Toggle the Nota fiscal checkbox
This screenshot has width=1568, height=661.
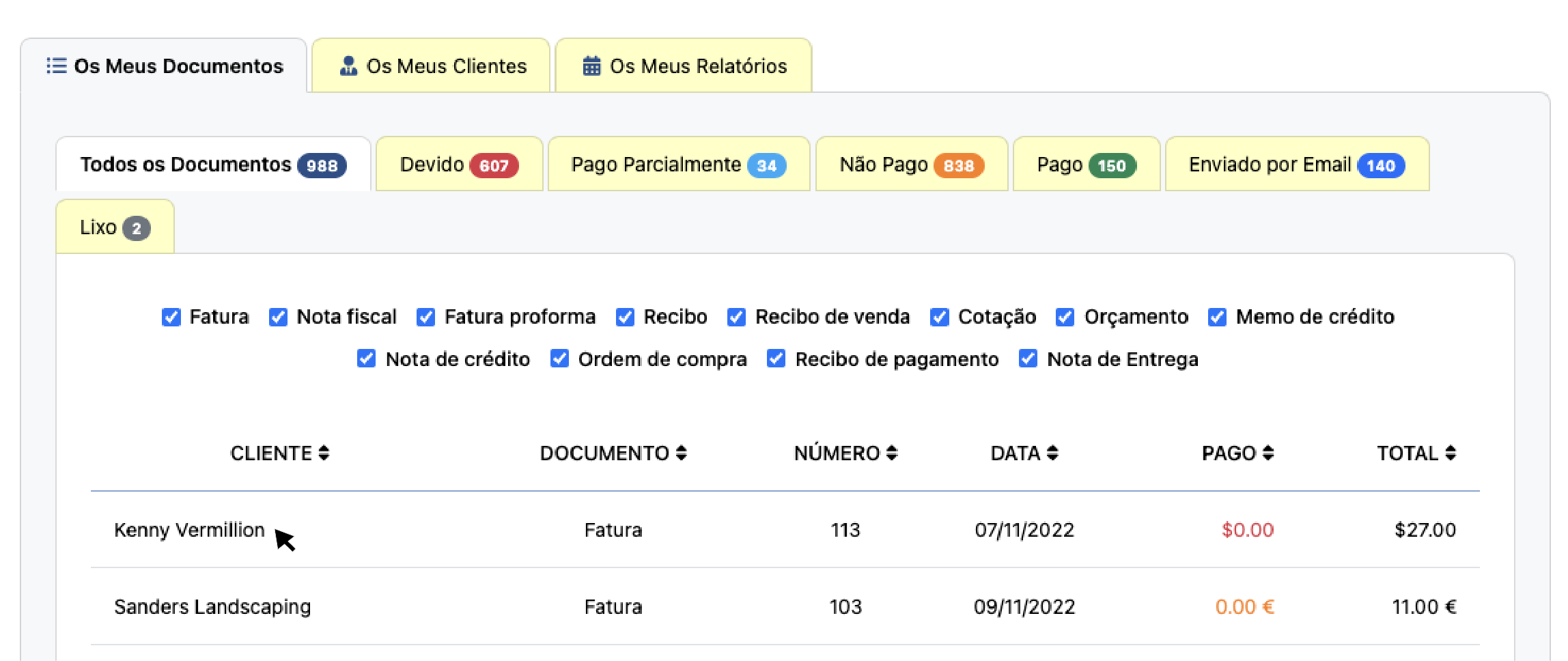click(x=278, y=317)
